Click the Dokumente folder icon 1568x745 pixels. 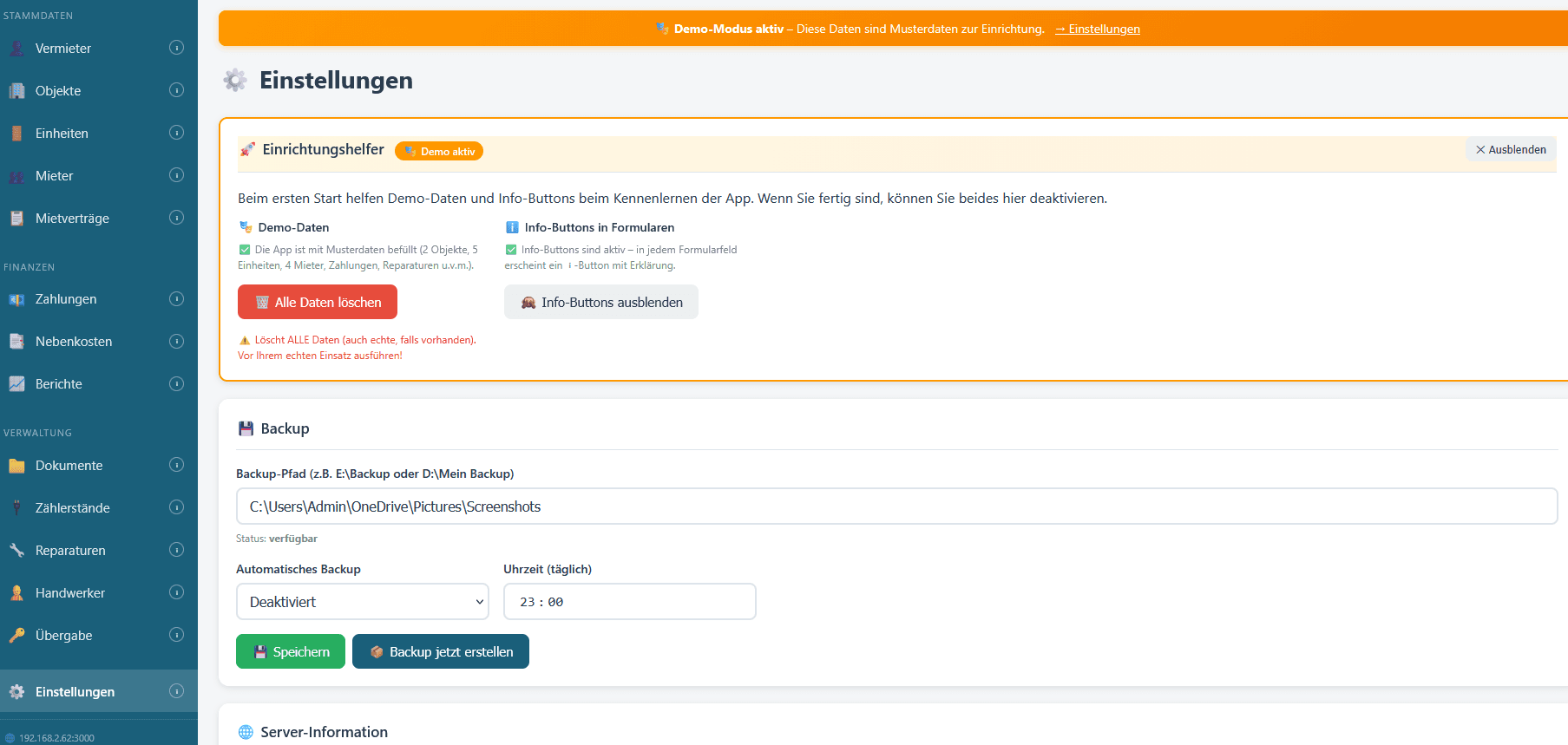(16, 466)
